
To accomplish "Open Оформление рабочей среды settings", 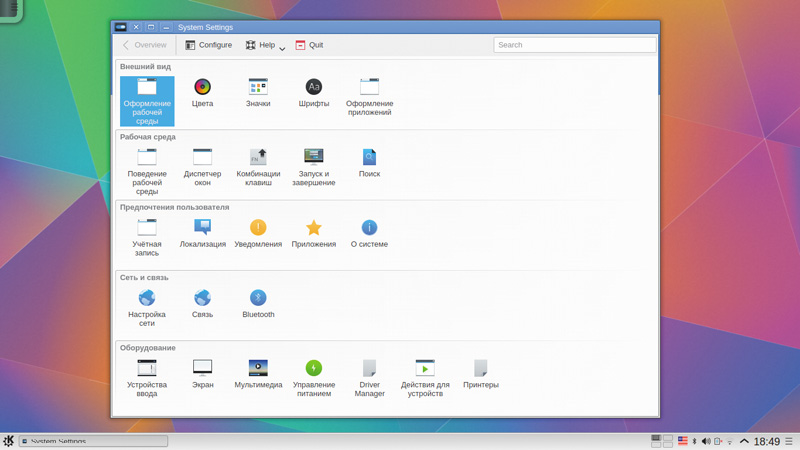I will 147,101.
